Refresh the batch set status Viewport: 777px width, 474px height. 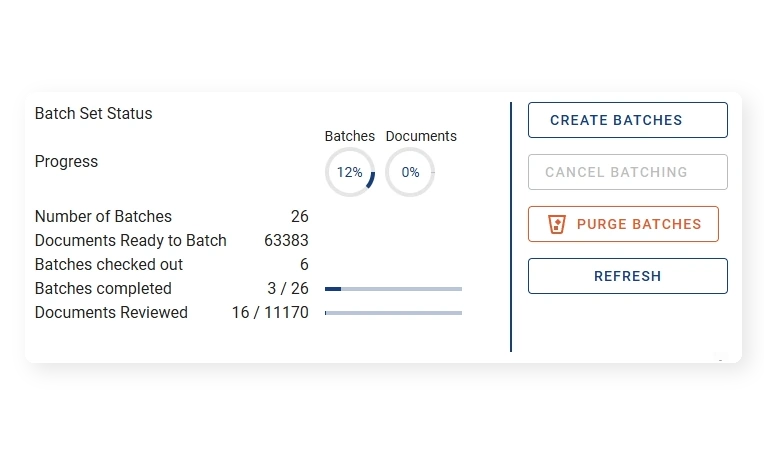tap(627, 276)
